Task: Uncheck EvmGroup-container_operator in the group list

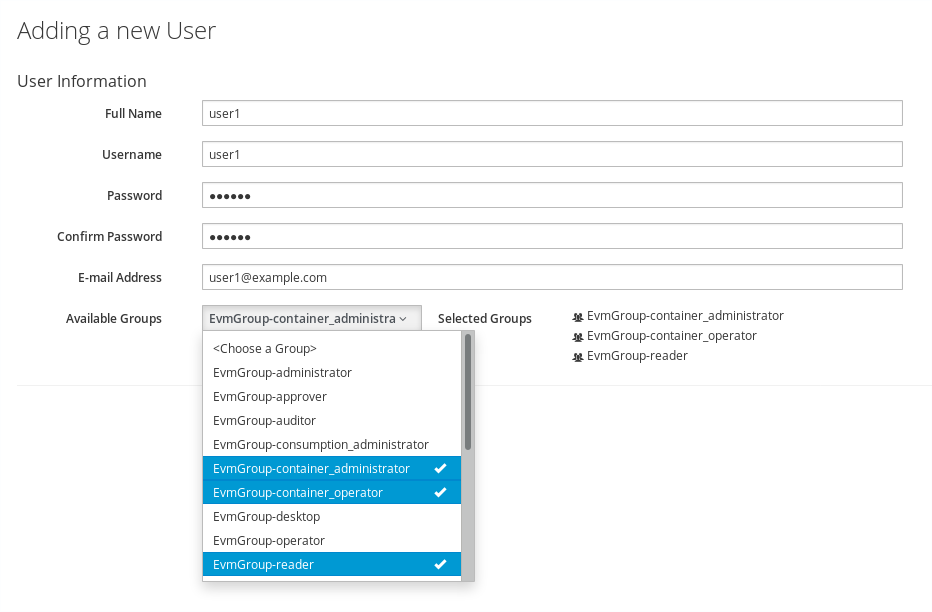Action: pyautogui.click(x=298, y=493)
